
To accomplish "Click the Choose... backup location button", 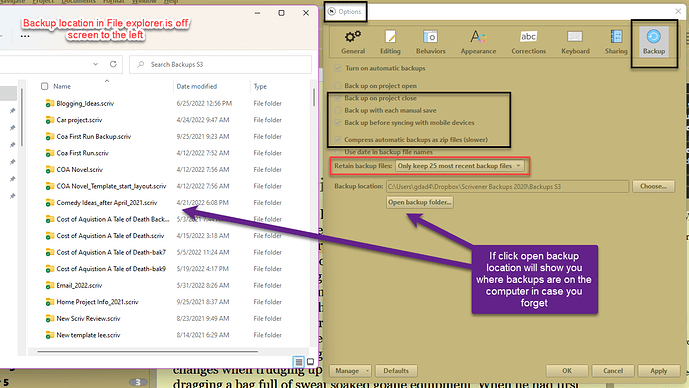I will [x=653, y=186].
